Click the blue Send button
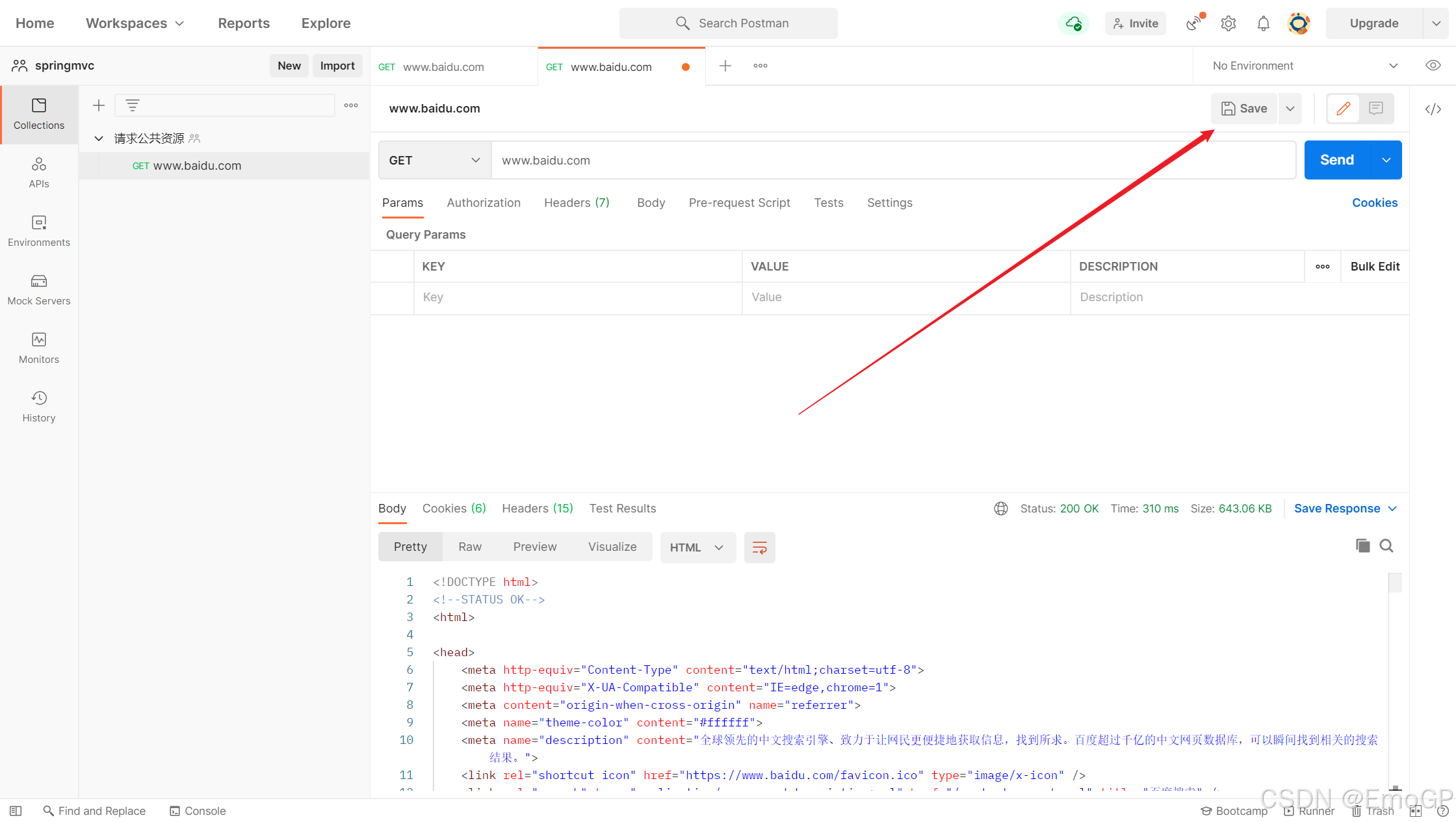Viewport: 1456px width, 822px height. [x=1336, y=160]
